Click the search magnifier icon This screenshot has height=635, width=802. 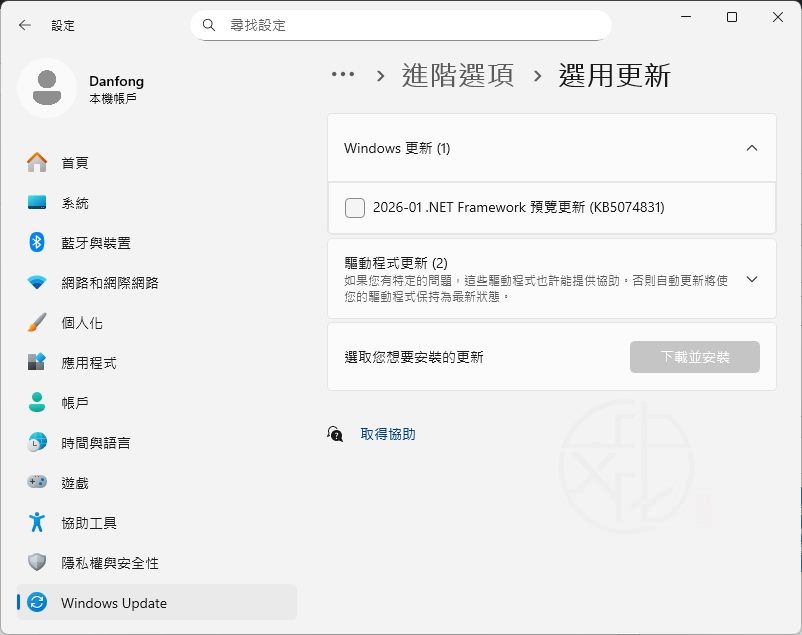pyautogui.click(x=209, y=25)
